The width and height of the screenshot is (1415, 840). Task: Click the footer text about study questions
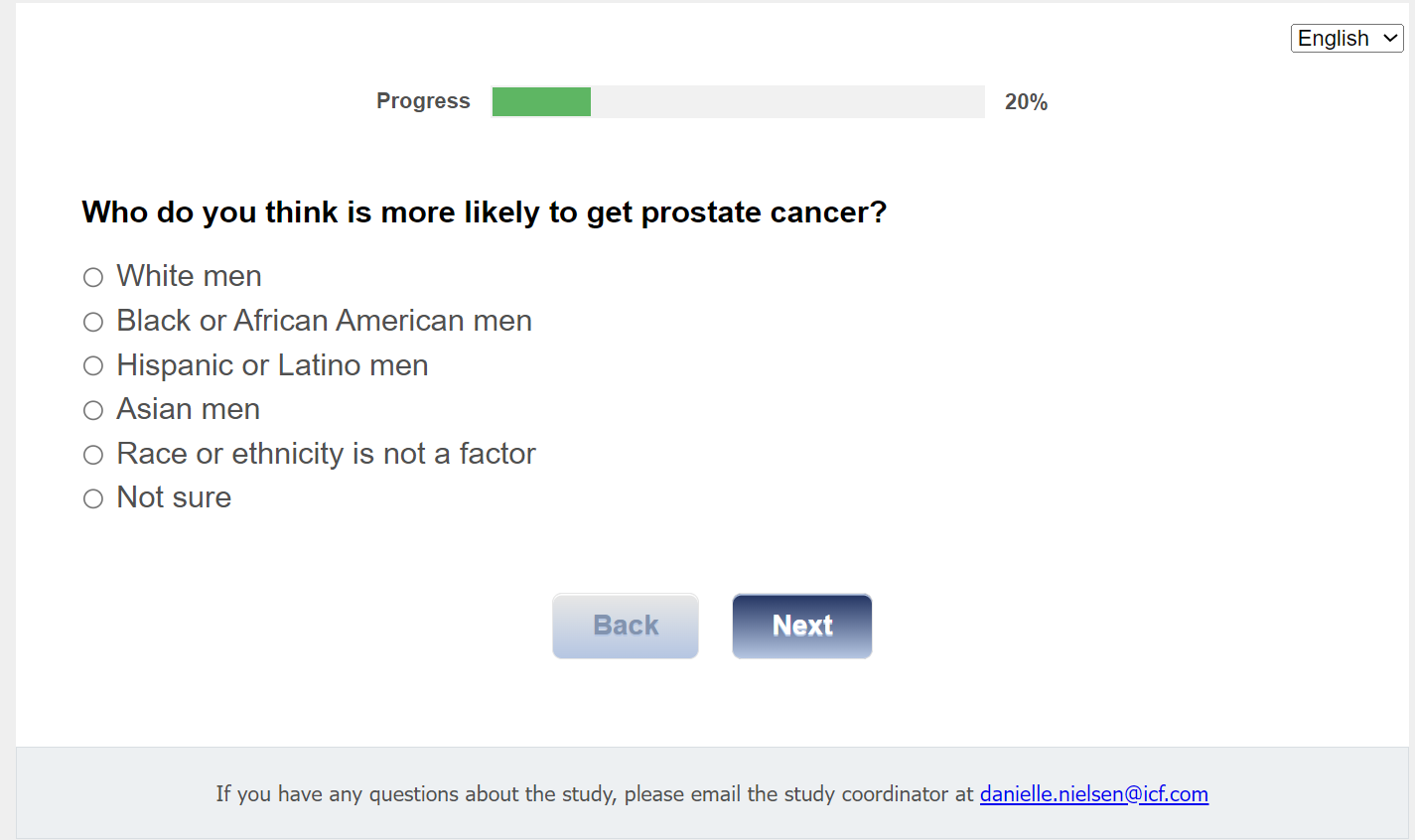(x=594, y=794)
